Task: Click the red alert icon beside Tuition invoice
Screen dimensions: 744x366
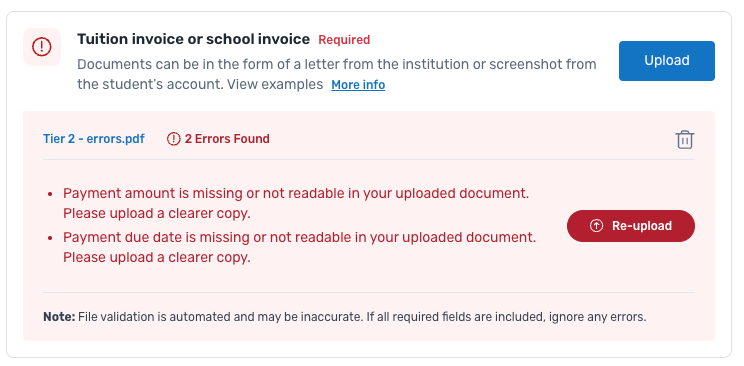Action: [42, 47]
